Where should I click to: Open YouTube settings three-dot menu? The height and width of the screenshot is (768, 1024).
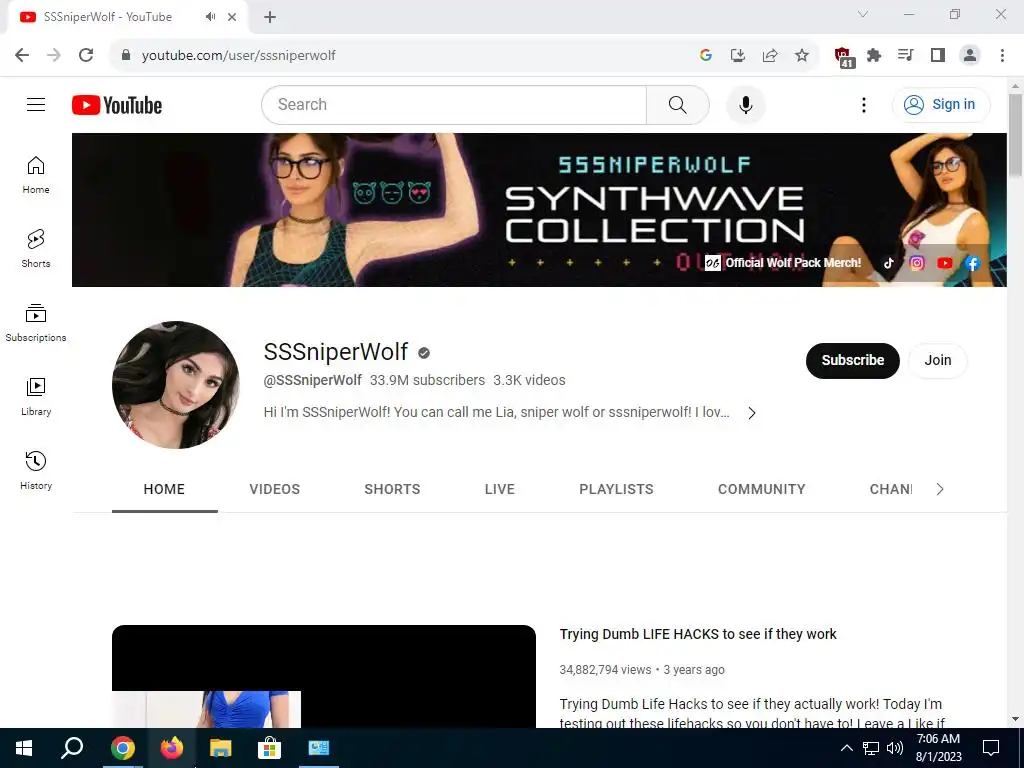pyautogui.click(x=863, y=104)
